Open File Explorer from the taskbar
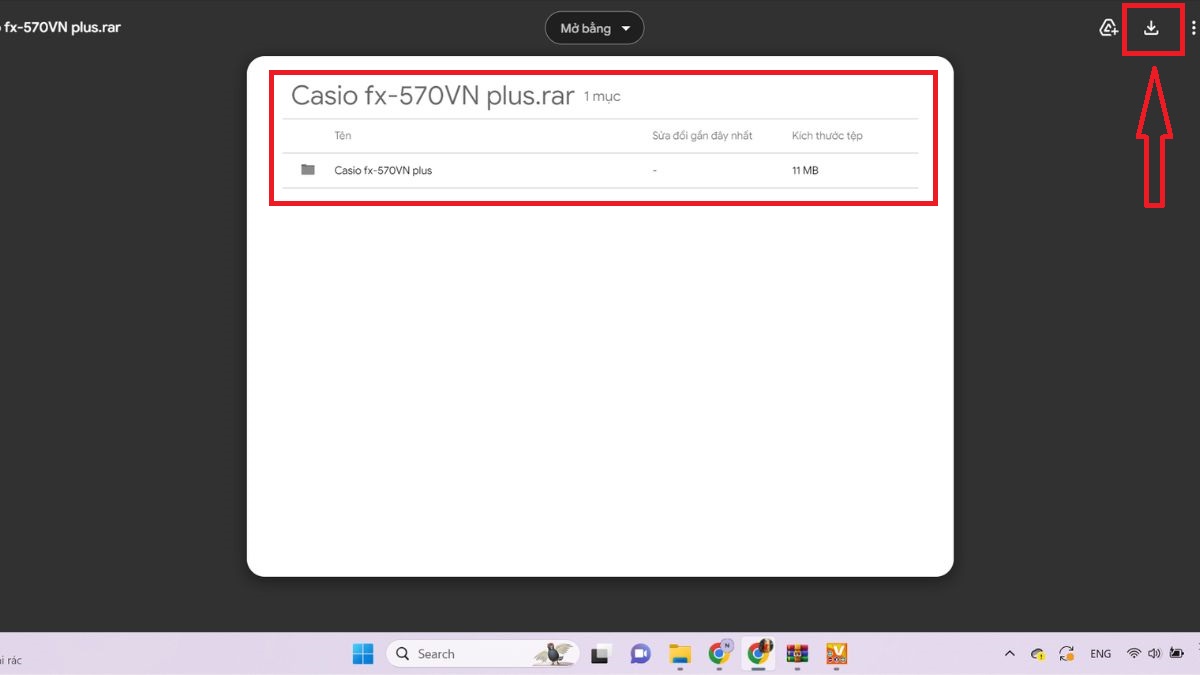1200x675 pixels. point(680,654)
